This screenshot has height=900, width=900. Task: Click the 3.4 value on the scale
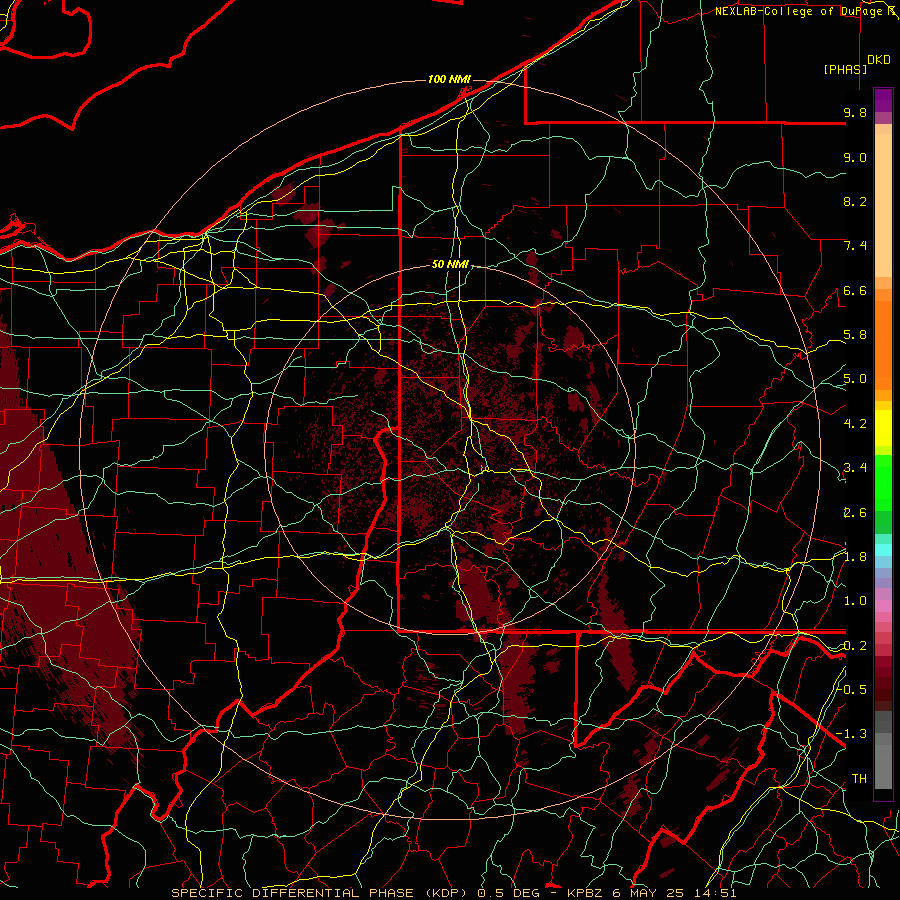click(x=855, y=468)
